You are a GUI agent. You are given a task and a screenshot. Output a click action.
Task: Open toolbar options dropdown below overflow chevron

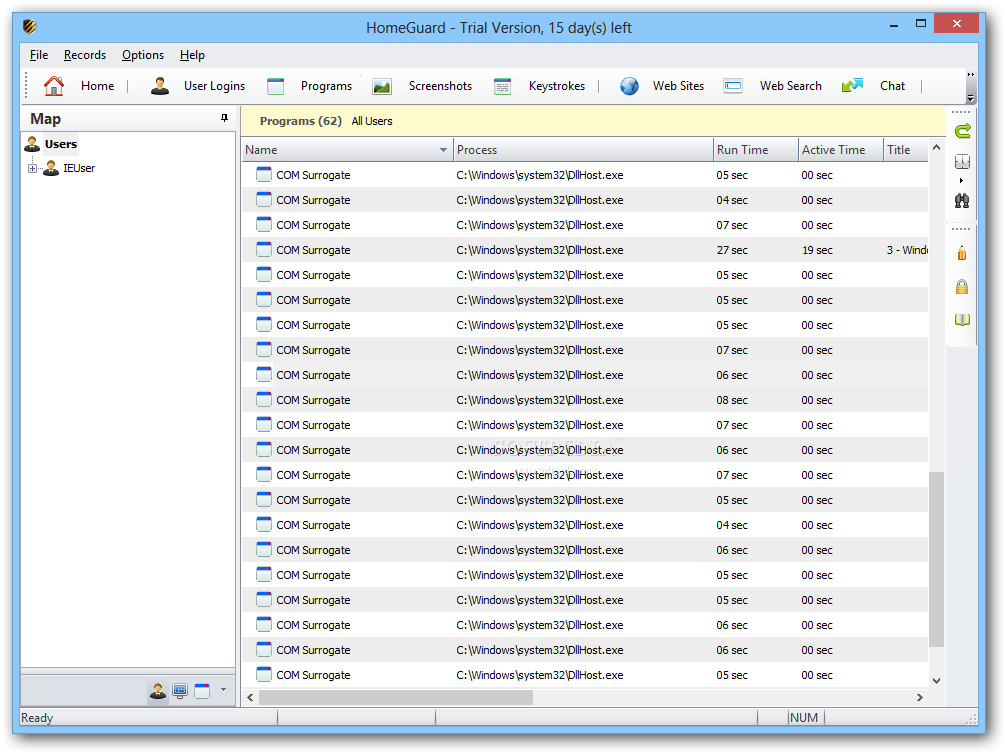971,98
